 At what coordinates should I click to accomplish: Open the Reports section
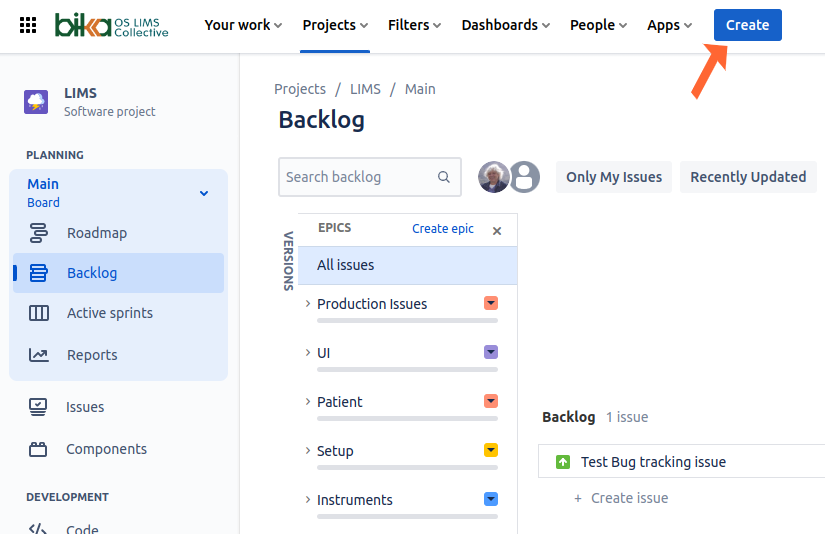point(91,355)
